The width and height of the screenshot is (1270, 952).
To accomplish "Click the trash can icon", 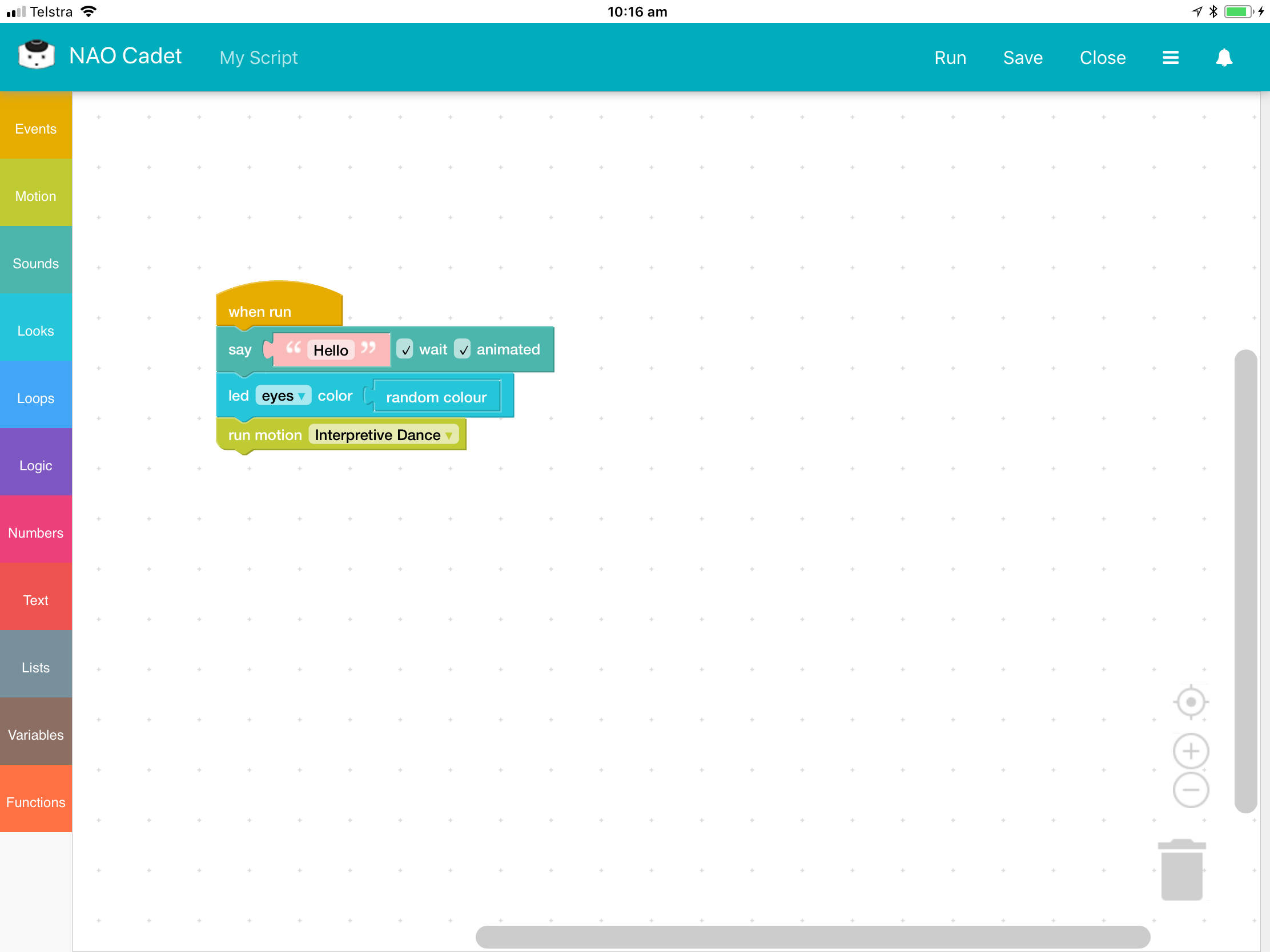I will [1181, 869].
